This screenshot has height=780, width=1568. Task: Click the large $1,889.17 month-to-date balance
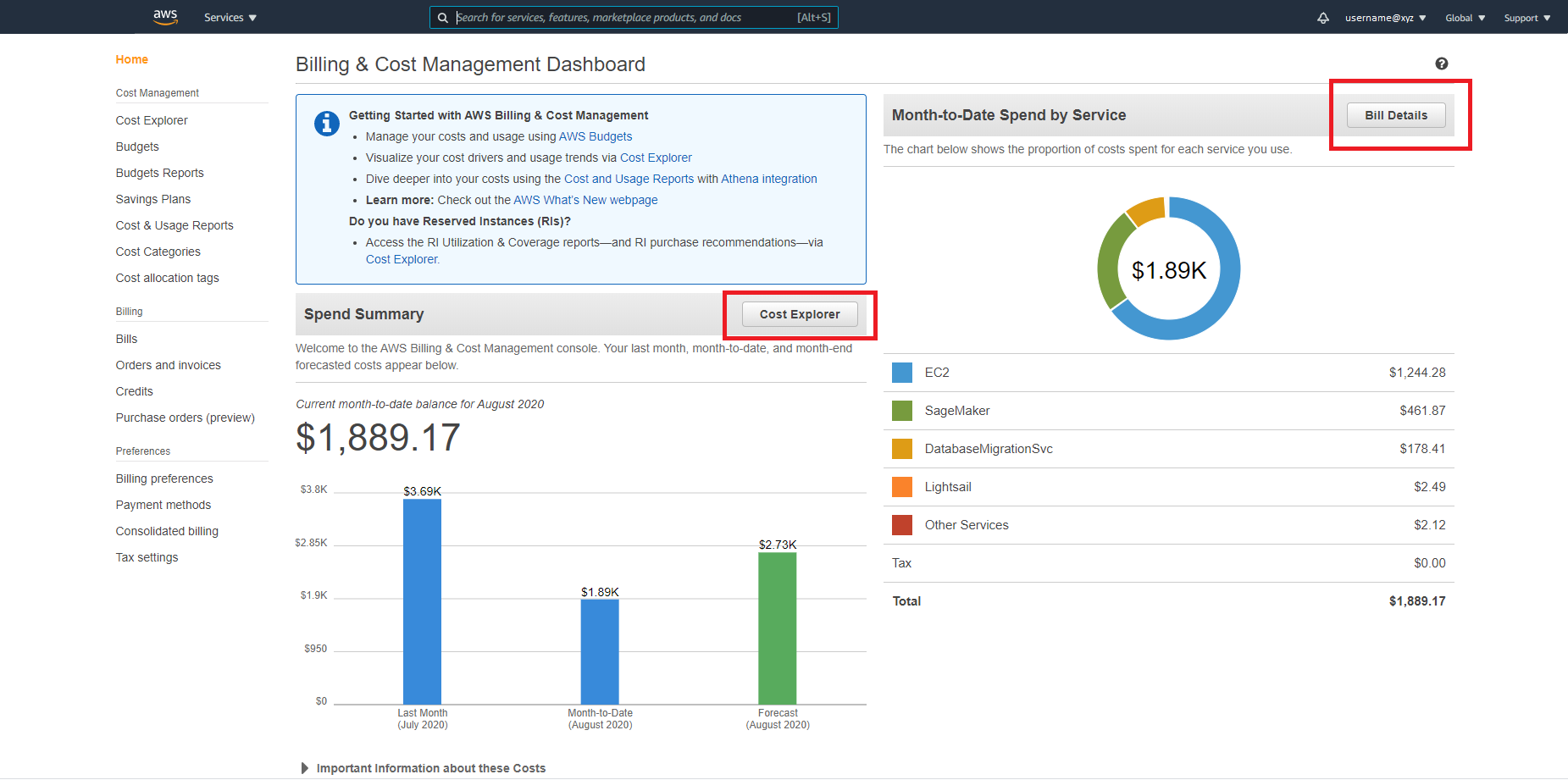click(378, 438)
